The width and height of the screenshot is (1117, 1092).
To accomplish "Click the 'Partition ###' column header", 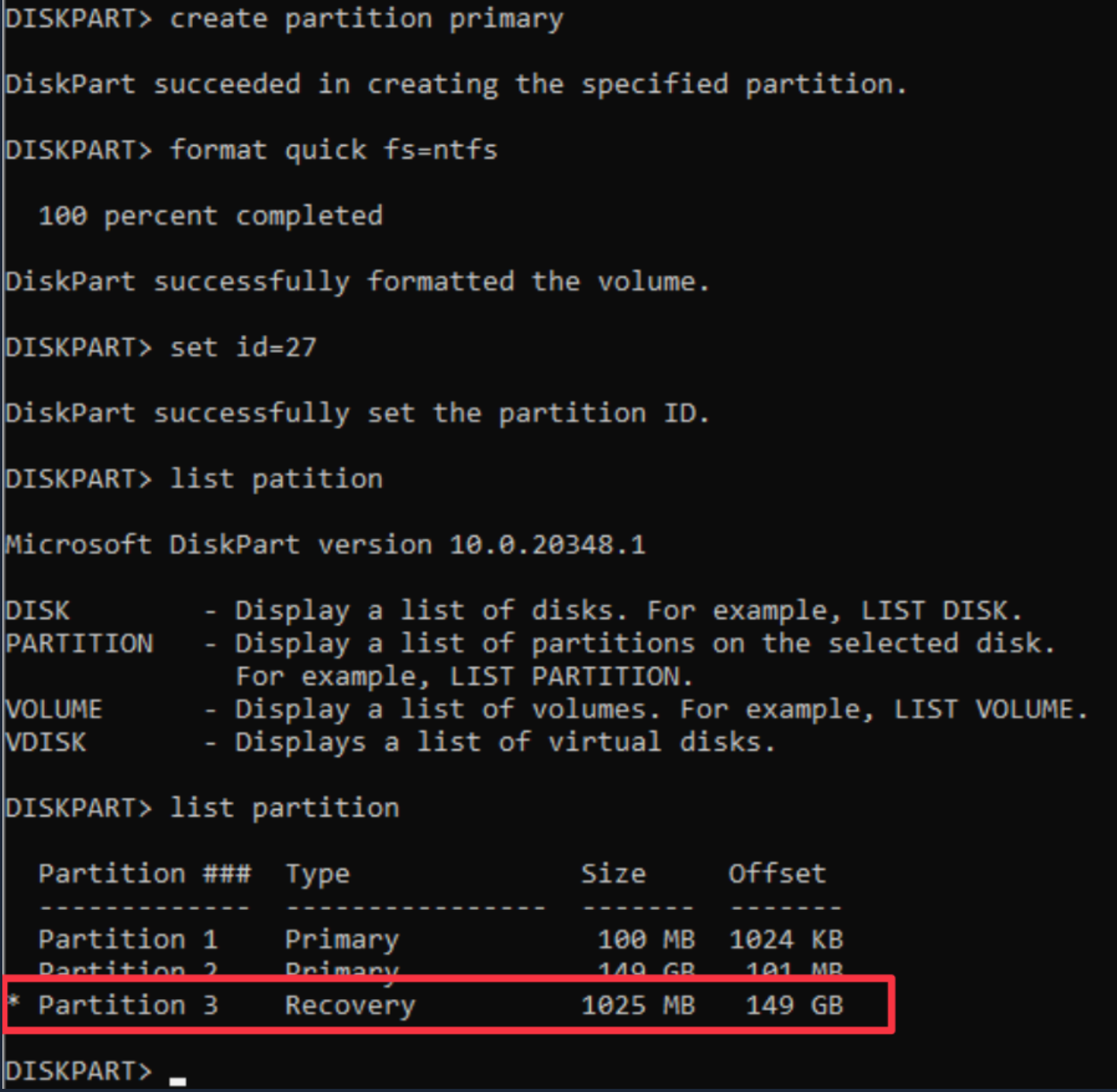I will 145,874.
